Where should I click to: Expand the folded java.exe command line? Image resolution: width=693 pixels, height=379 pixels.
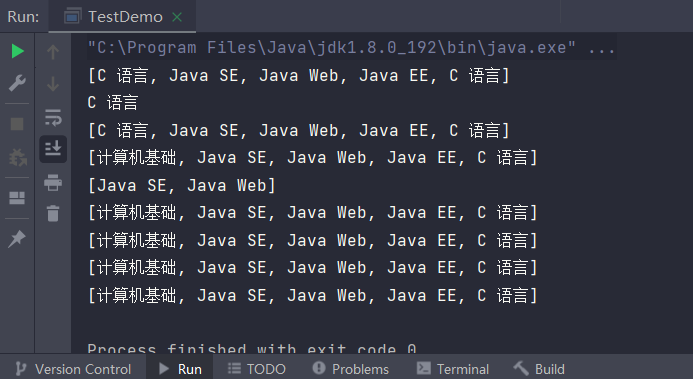pos(602,48)
